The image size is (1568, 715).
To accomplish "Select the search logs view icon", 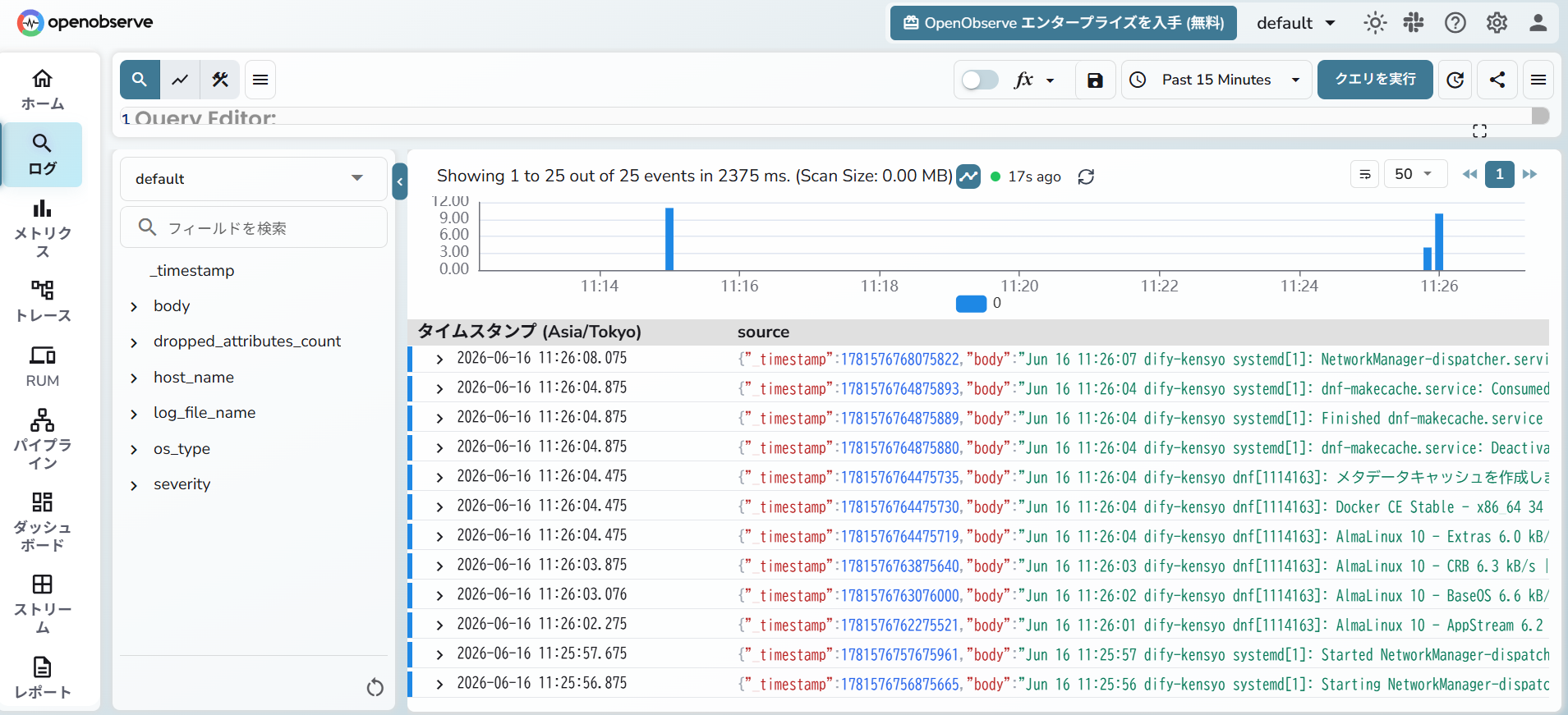I will 140,80.
